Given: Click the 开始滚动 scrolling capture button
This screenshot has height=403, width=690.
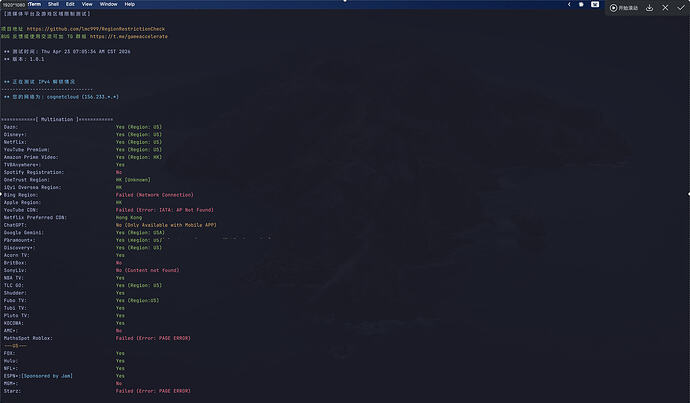Looking at the screenshot, I should [x=624, y=8].
